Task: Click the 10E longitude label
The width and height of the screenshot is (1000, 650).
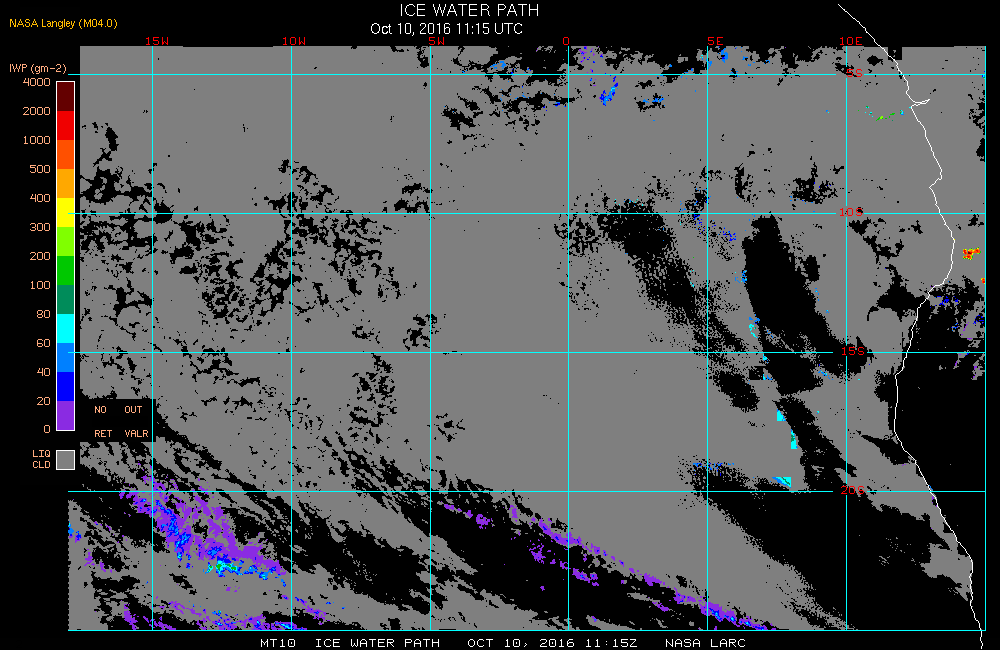Action: coord(851,41)
